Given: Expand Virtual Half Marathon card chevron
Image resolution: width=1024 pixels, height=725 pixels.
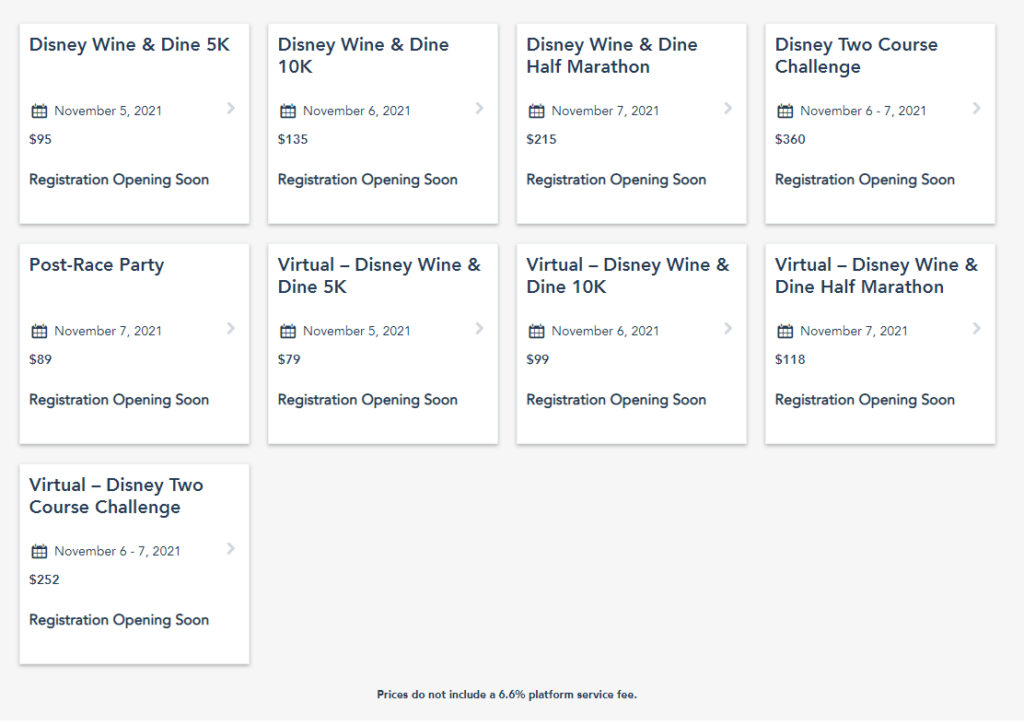Looking at the screenshot, I should (x=977, y=328).
